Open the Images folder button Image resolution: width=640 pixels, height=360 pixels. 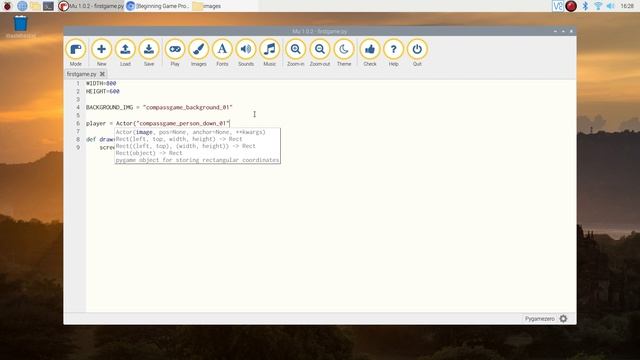(198, 53)
